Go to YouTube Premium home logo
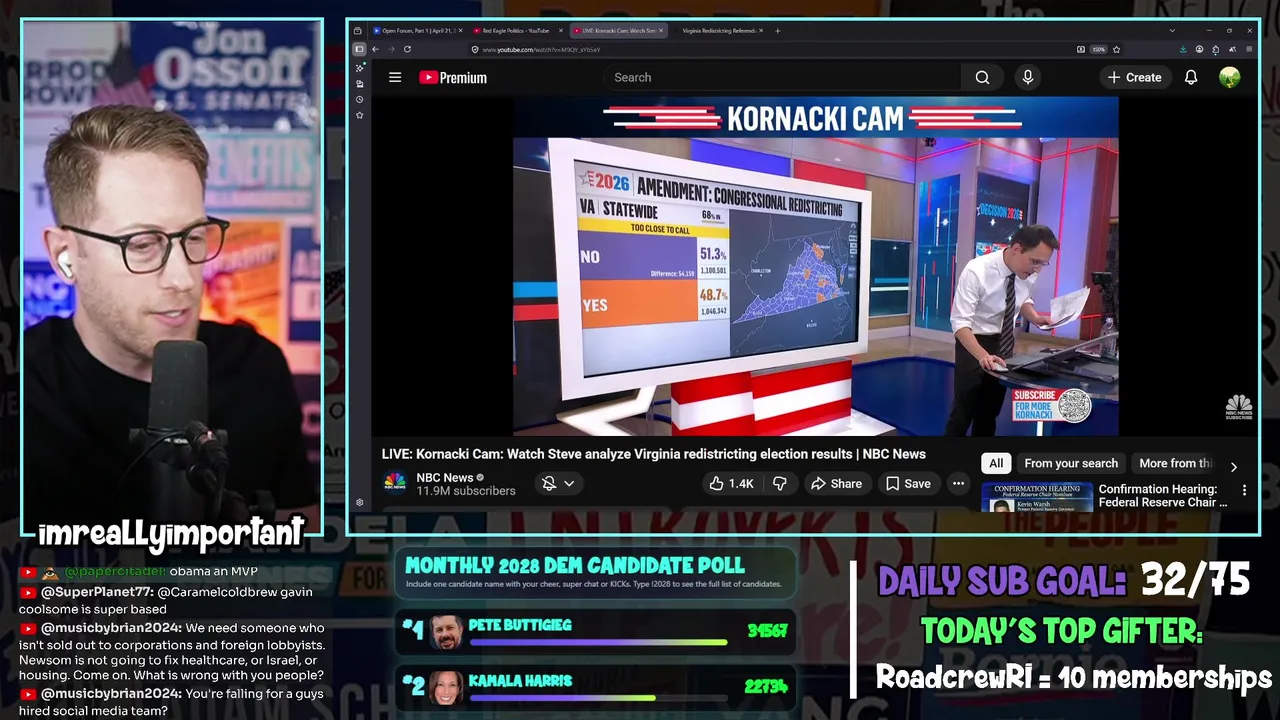The height and width of the screenshot is (720, 1280). tap(453, 77)
